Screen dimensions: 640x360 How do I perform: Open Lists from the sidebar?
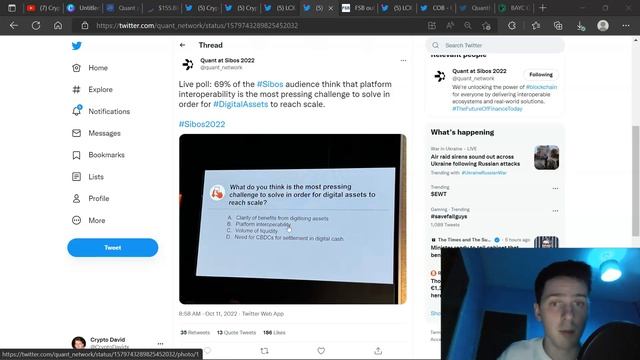point(88,177)
